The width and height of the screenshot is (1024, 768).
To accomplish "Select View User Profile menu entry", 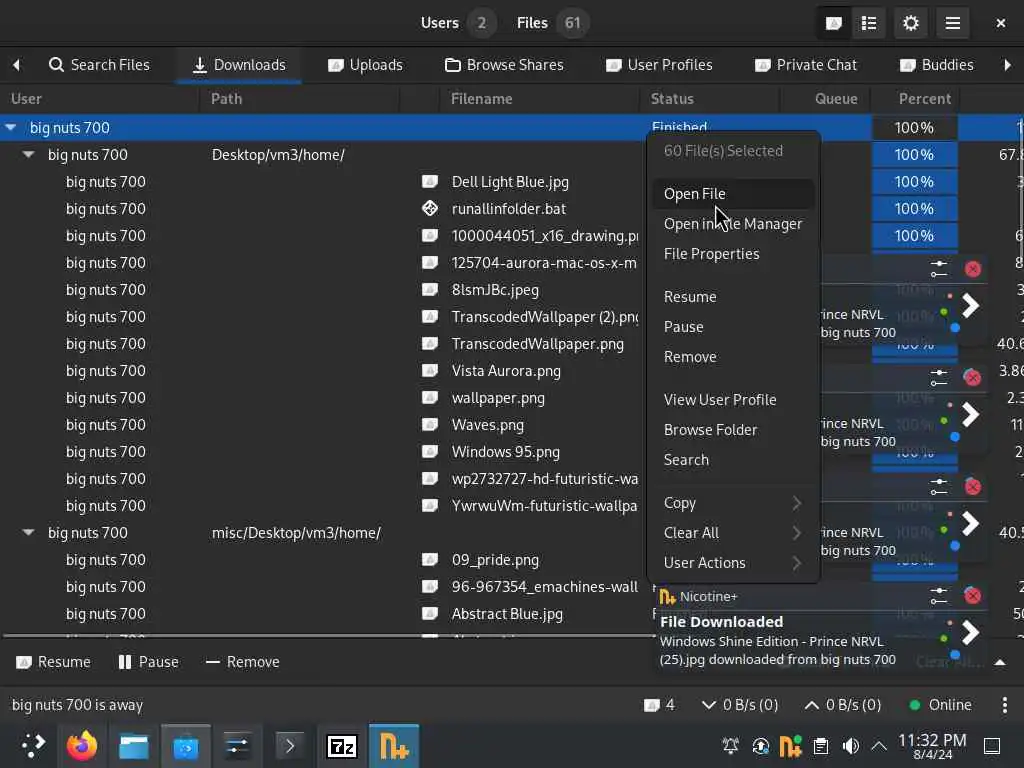I will [733, 399].
